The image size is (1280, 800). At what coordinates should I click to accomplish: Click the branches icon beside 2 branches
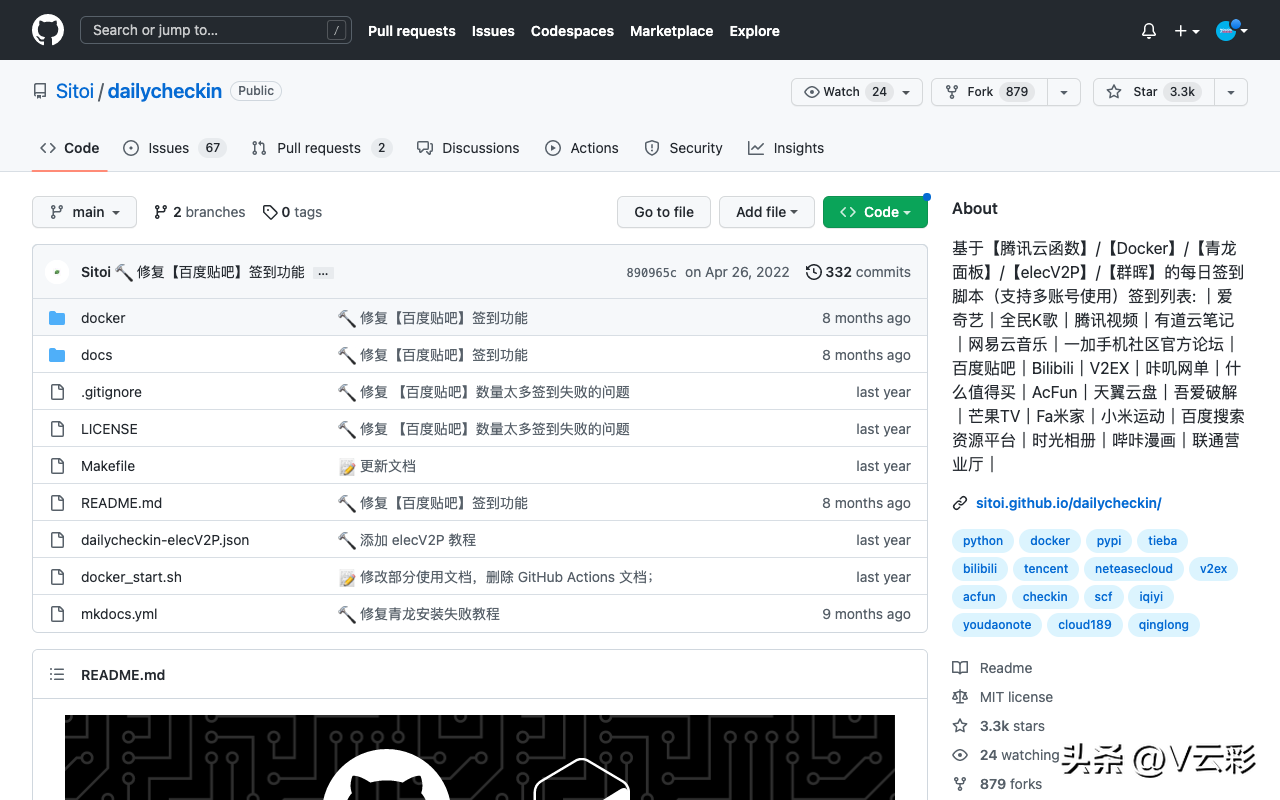[x=161, y=212]
